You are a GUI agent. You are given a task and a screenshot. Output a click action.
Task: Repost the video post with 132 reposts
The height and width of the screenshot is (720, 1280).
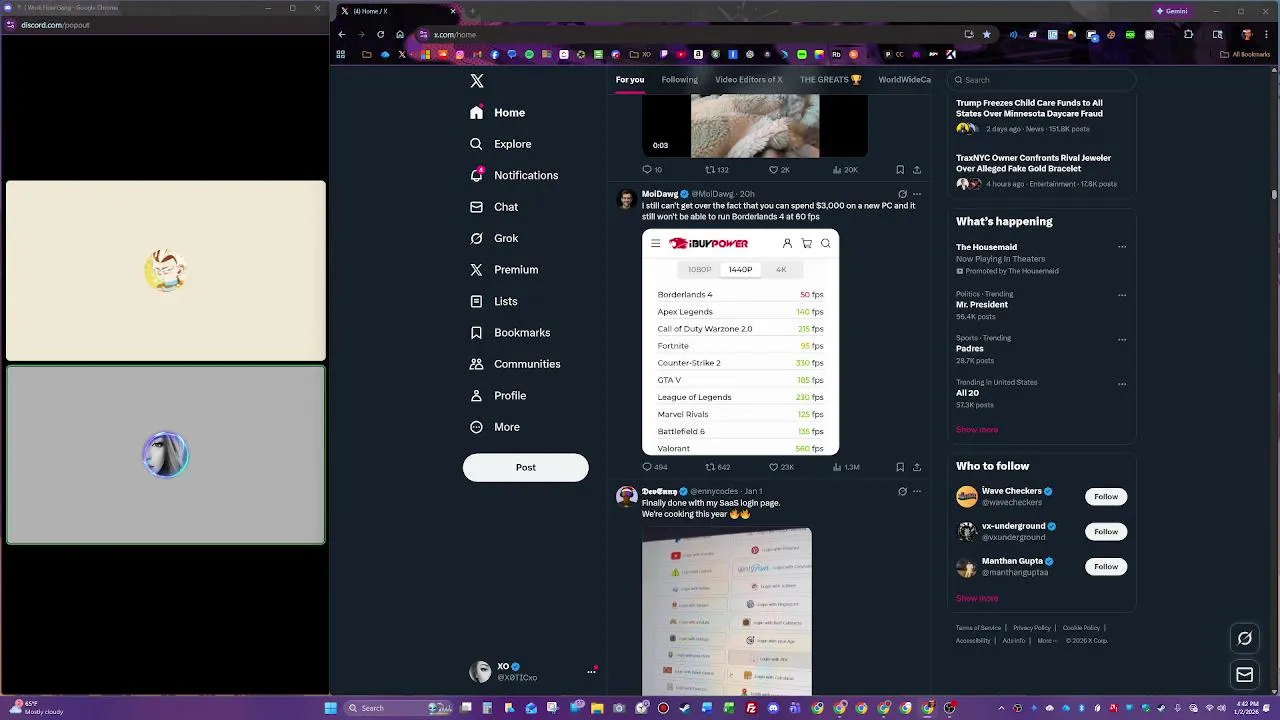tap(717, 170)
